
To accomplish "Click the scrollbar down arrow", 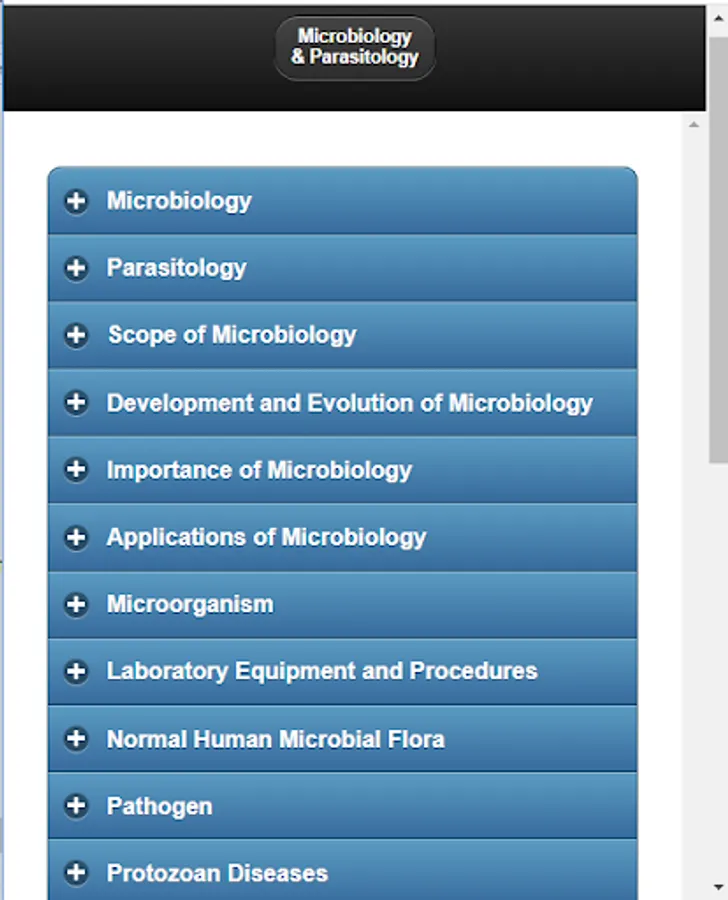I will pos(719,887).
